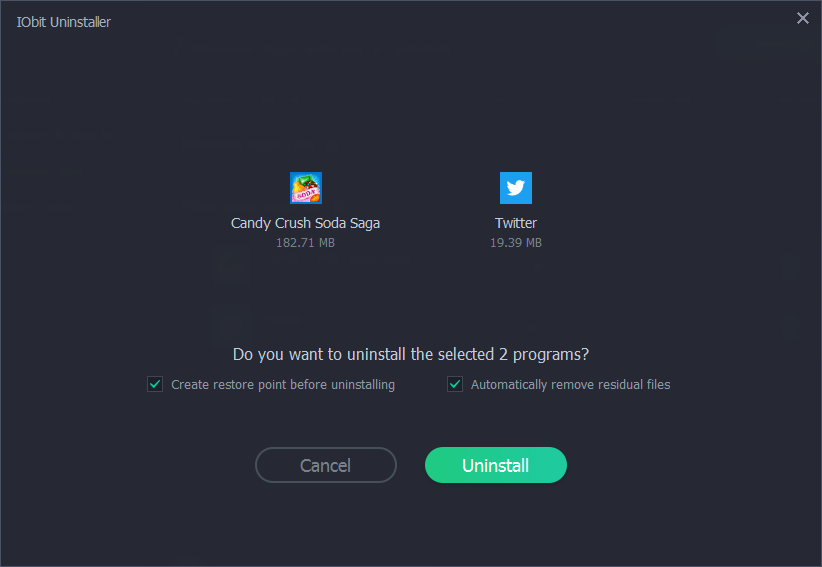Disable restore point creation via its checkmark
822x567 pixels.
(x=155, y=384)
